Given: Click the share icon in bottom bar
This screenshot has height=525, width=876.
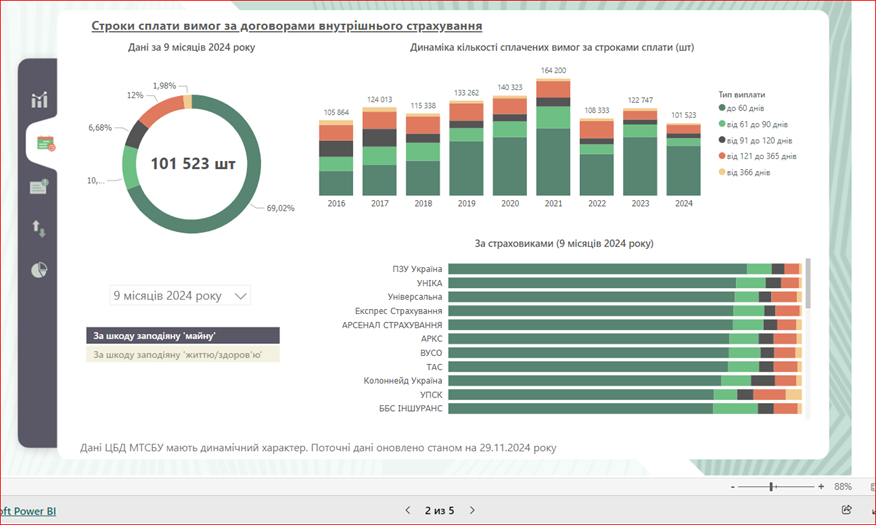Looking at the screenshot, I should pos(846,510).
